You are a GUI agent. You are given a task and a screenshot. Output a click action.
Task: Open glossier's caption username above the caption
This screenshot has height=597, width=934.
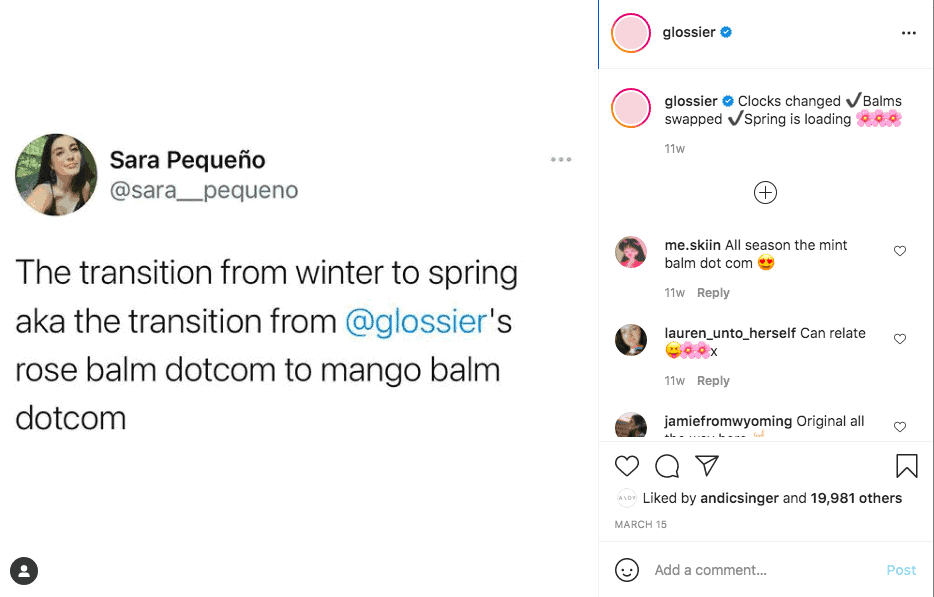coord(692,100)
